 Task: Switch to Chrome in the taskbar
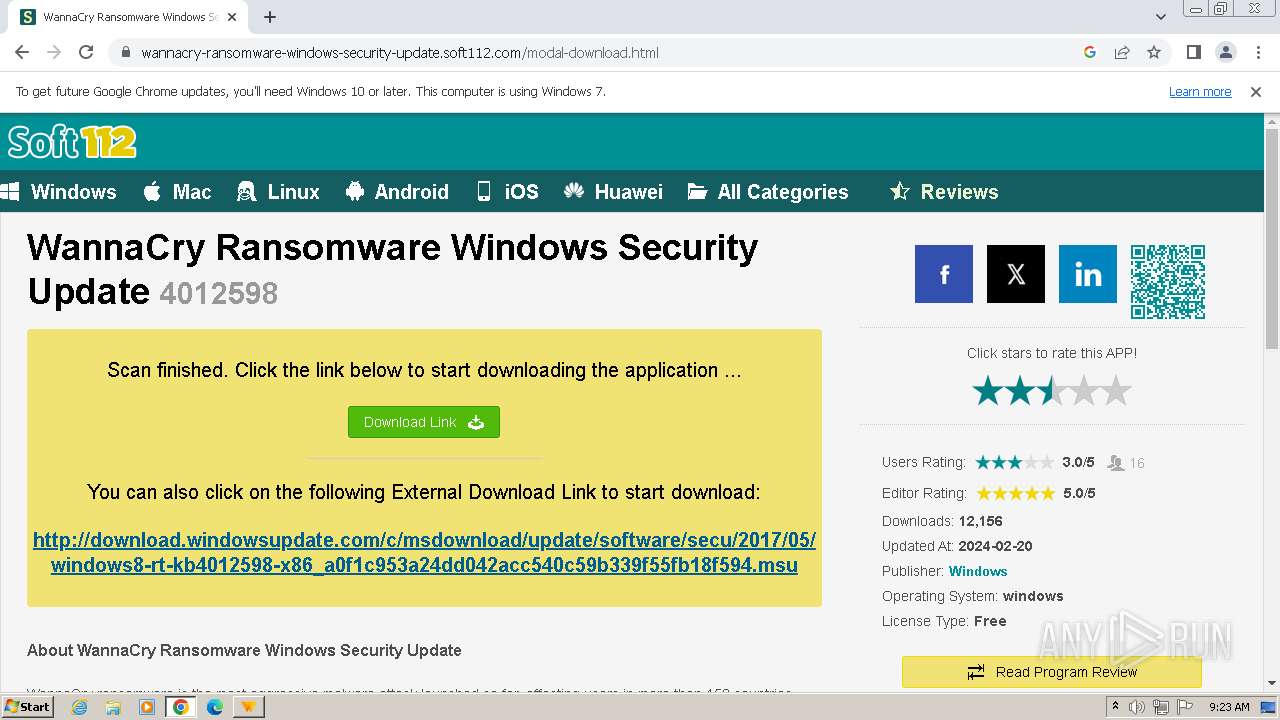pyautogui.click(x=181, y=707)
